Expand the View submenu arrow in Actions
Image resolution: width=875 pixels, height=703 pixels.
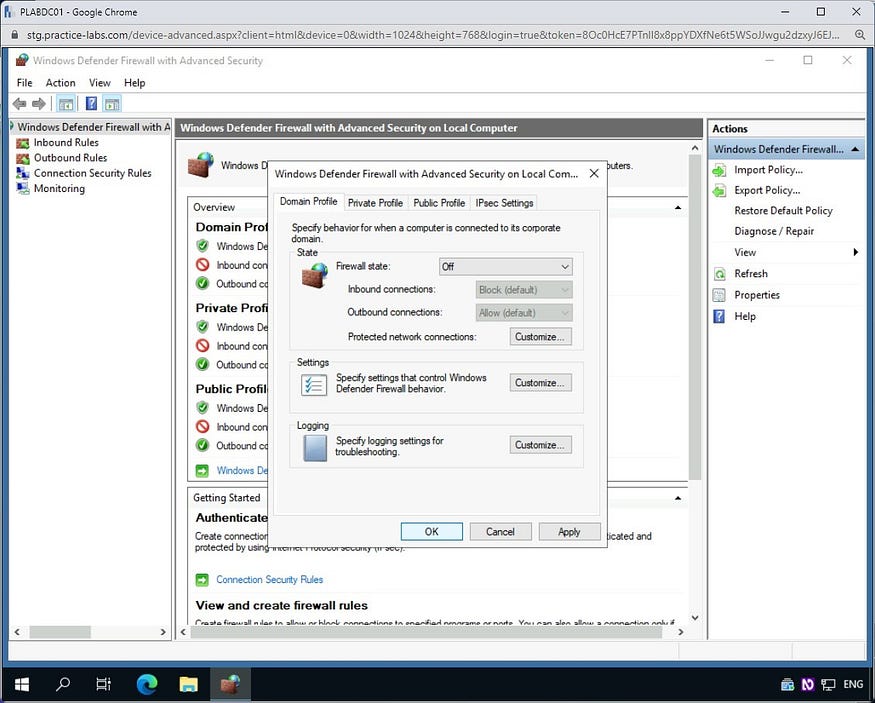(x=855, y=252)
